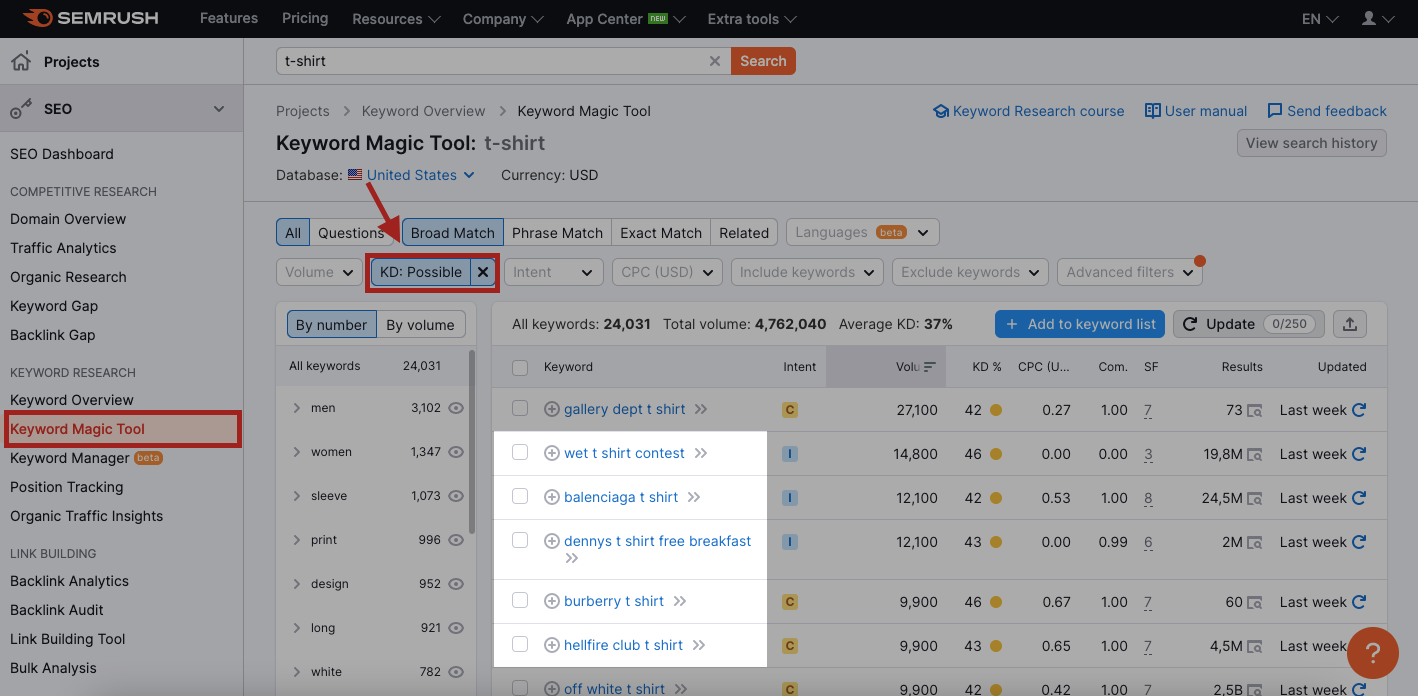Open Exclude keywords dropdown
Viewport: 1418px width, 696px height.
click(970, 272)
